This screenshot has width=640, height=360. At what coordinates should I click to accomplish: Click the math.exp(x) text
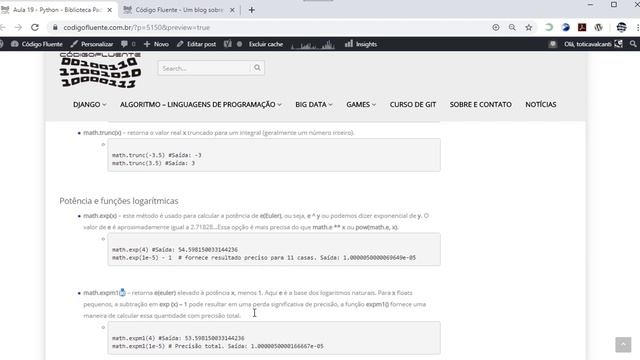[100, 216]
